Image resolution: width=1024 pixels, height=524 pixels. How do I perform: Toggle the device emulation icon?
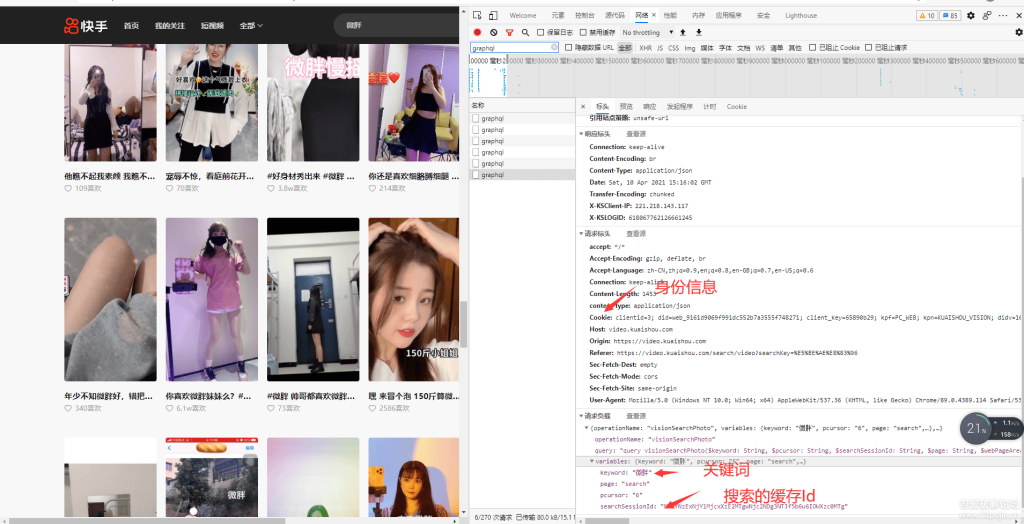point(494,16)
